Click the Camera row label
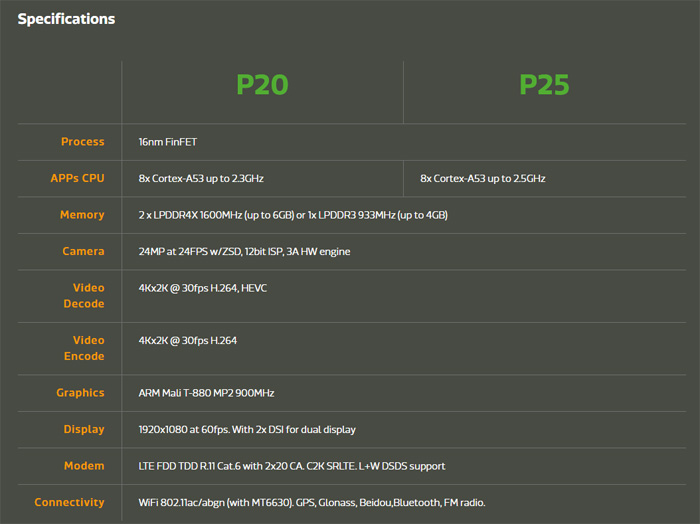The image size is (700, 524). [83, 251]
